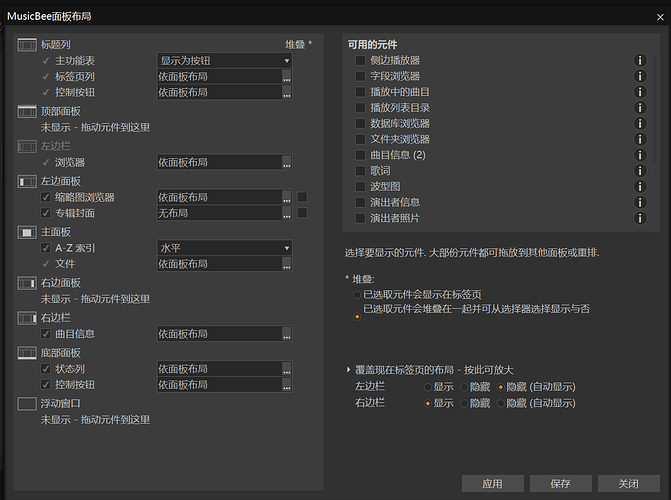Click the 主面板 panel icon
This screenshot has height=500, width=671.
(x=27, y=231)
